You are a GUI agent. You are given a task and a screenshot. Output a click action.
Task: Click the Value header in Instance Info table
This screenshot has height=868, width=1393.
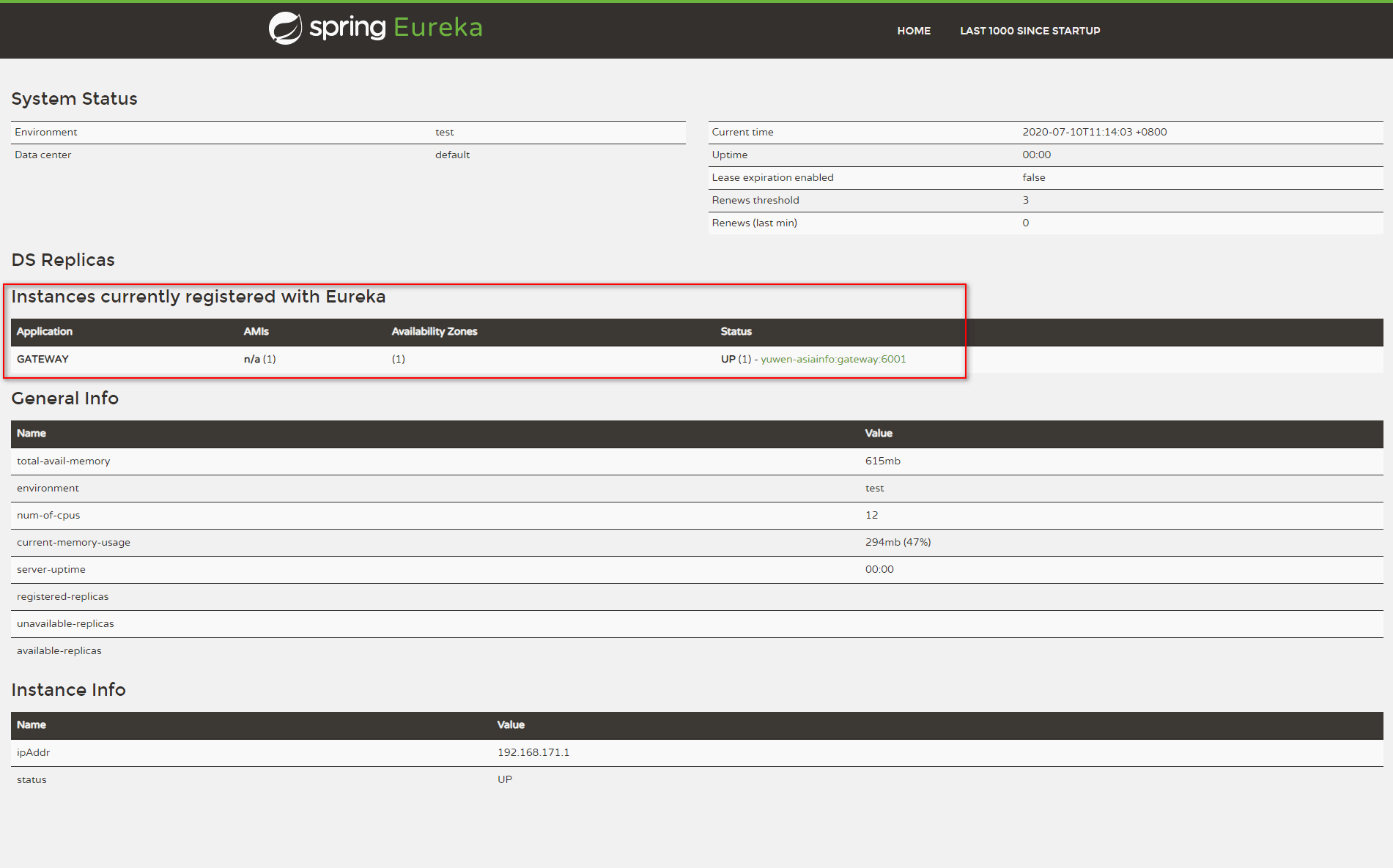tap(511, 724)
